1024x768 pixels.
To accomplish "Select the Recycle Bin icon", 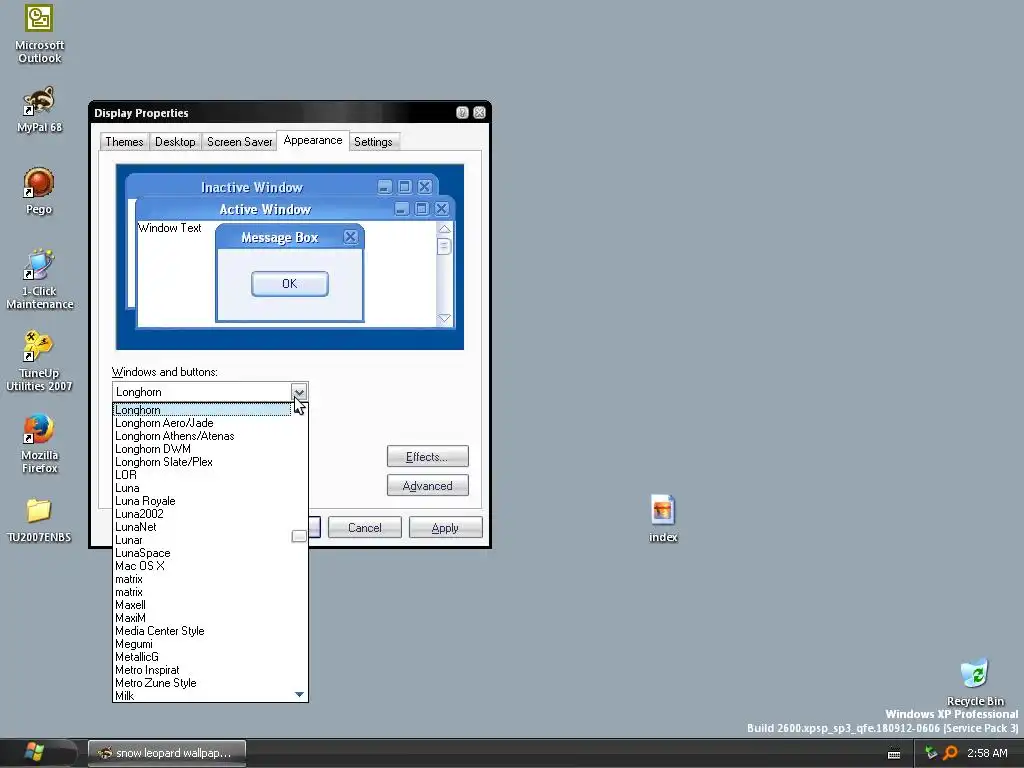I will tap(974, 682).
